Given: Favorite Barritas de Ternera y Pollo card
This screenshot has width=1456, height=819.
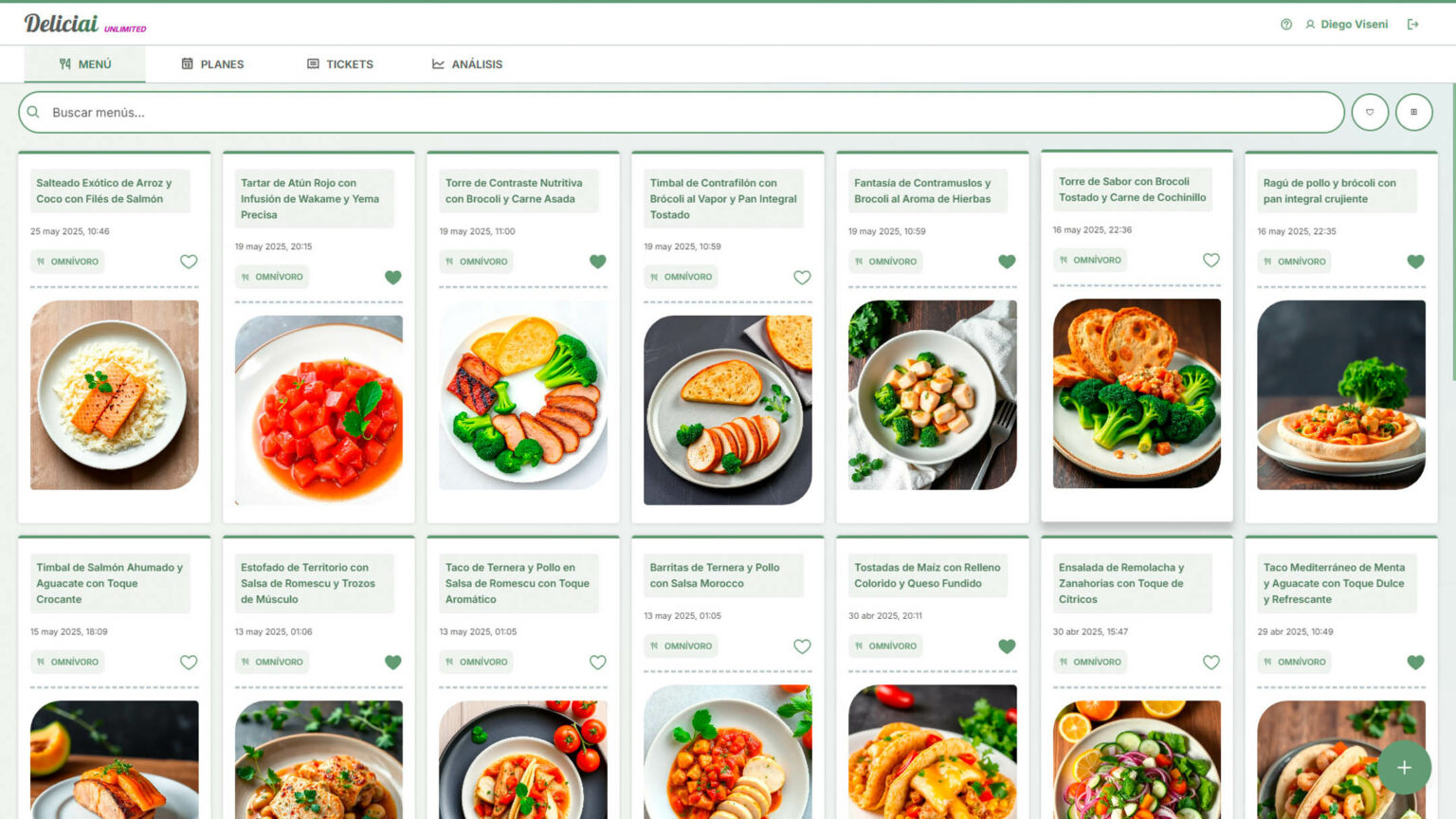Looking at the screenshot, I should coord(802,646).
